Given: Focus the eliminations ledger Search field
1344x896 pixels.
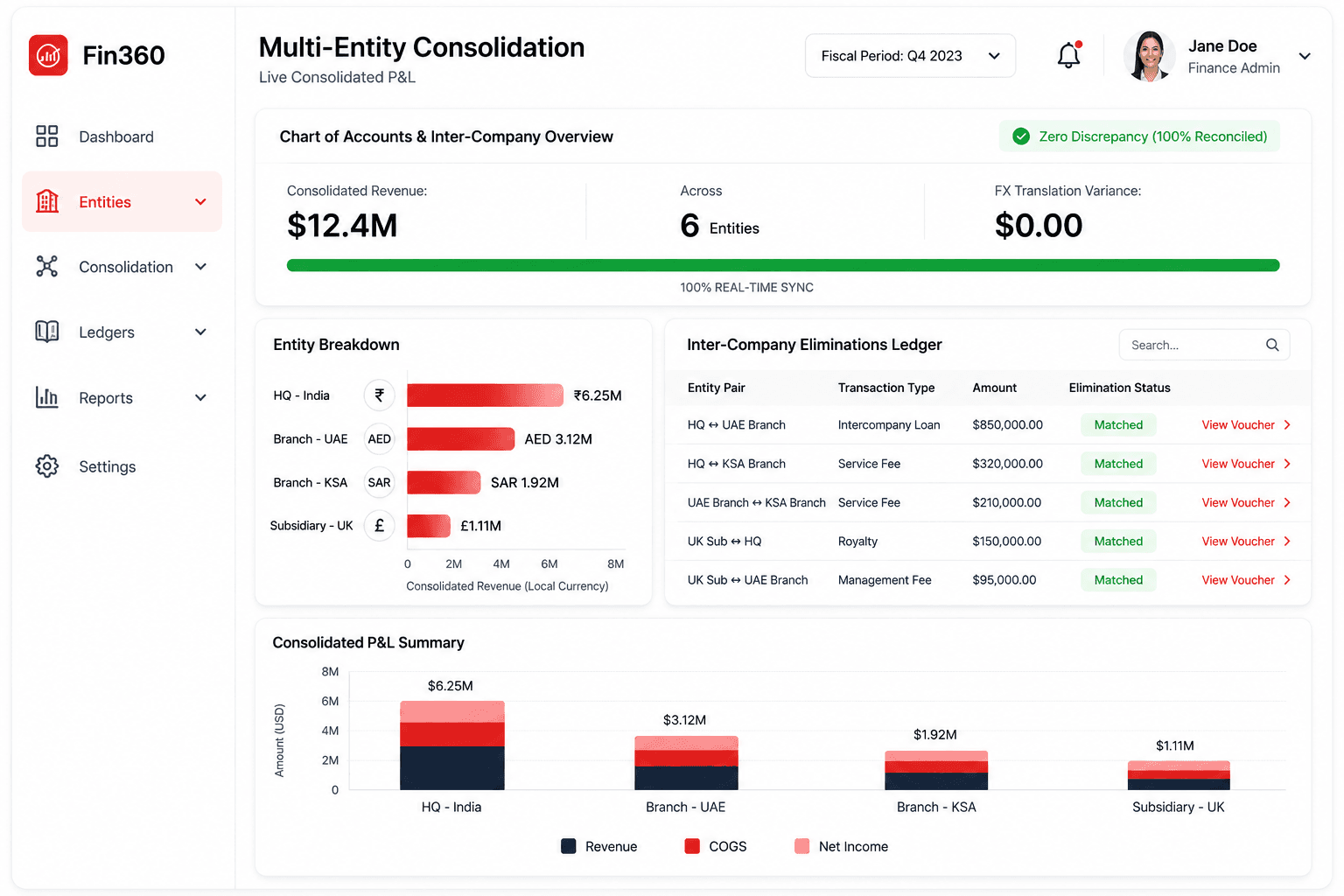Looking at the screenshot, I should click(x=1204, y=345).
